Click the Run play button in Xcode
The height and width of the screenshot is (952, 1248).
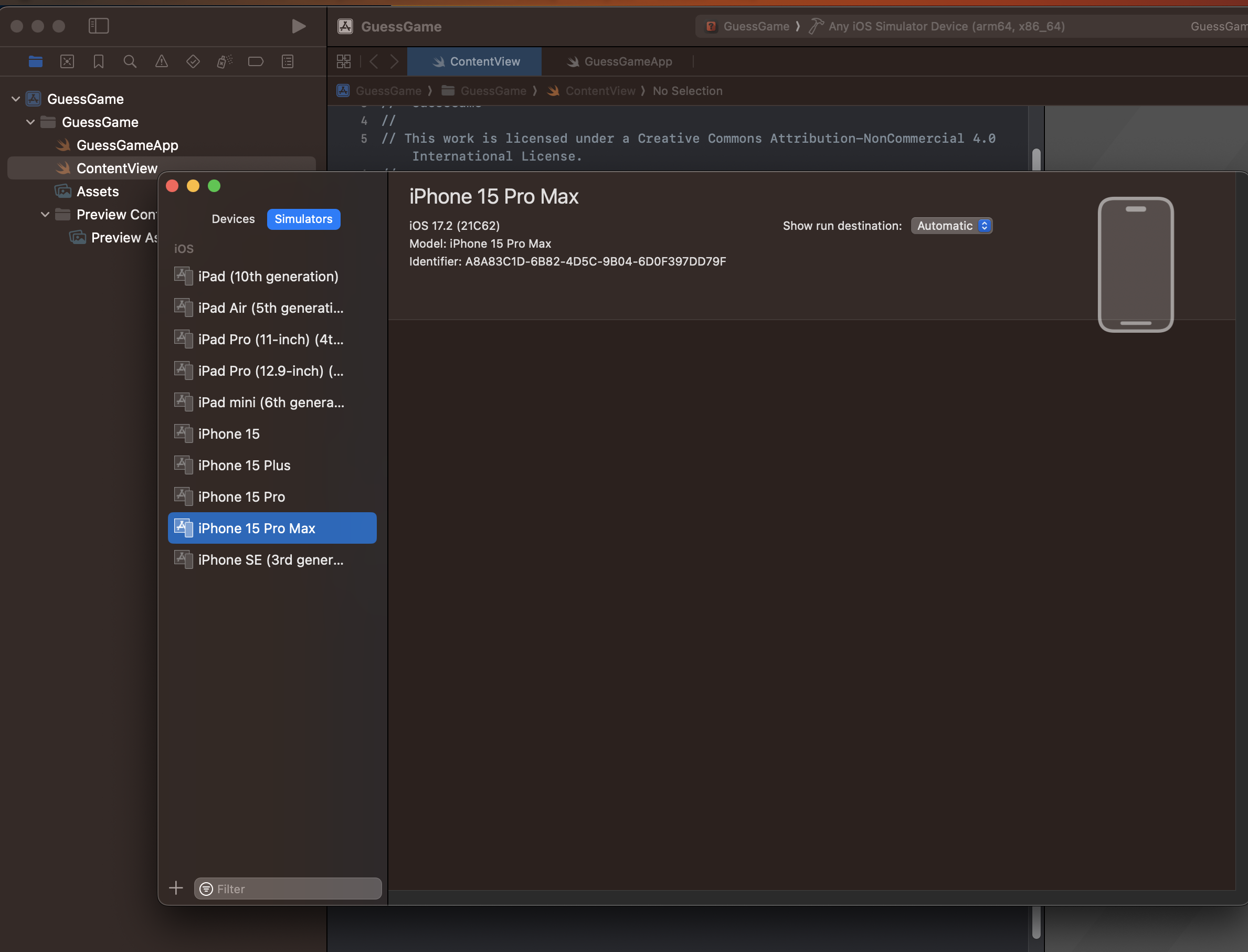click(x=299, y=26)
